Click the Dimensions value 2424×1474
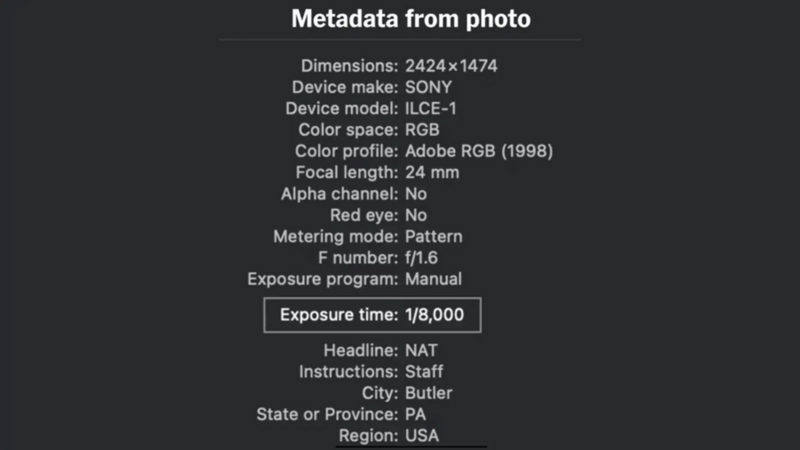This screenshot has width=800, height=450. click(x=451, y=66)
